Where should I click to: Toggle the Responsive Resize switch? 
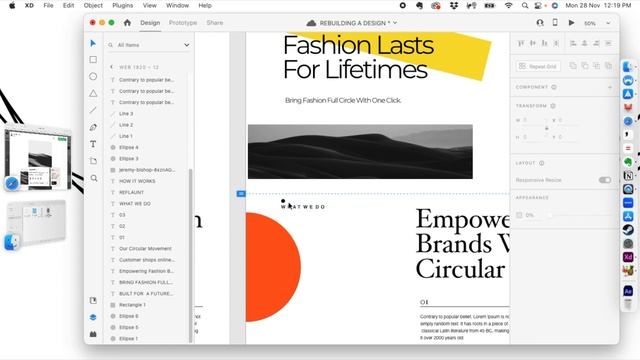[x=604, y=180]
